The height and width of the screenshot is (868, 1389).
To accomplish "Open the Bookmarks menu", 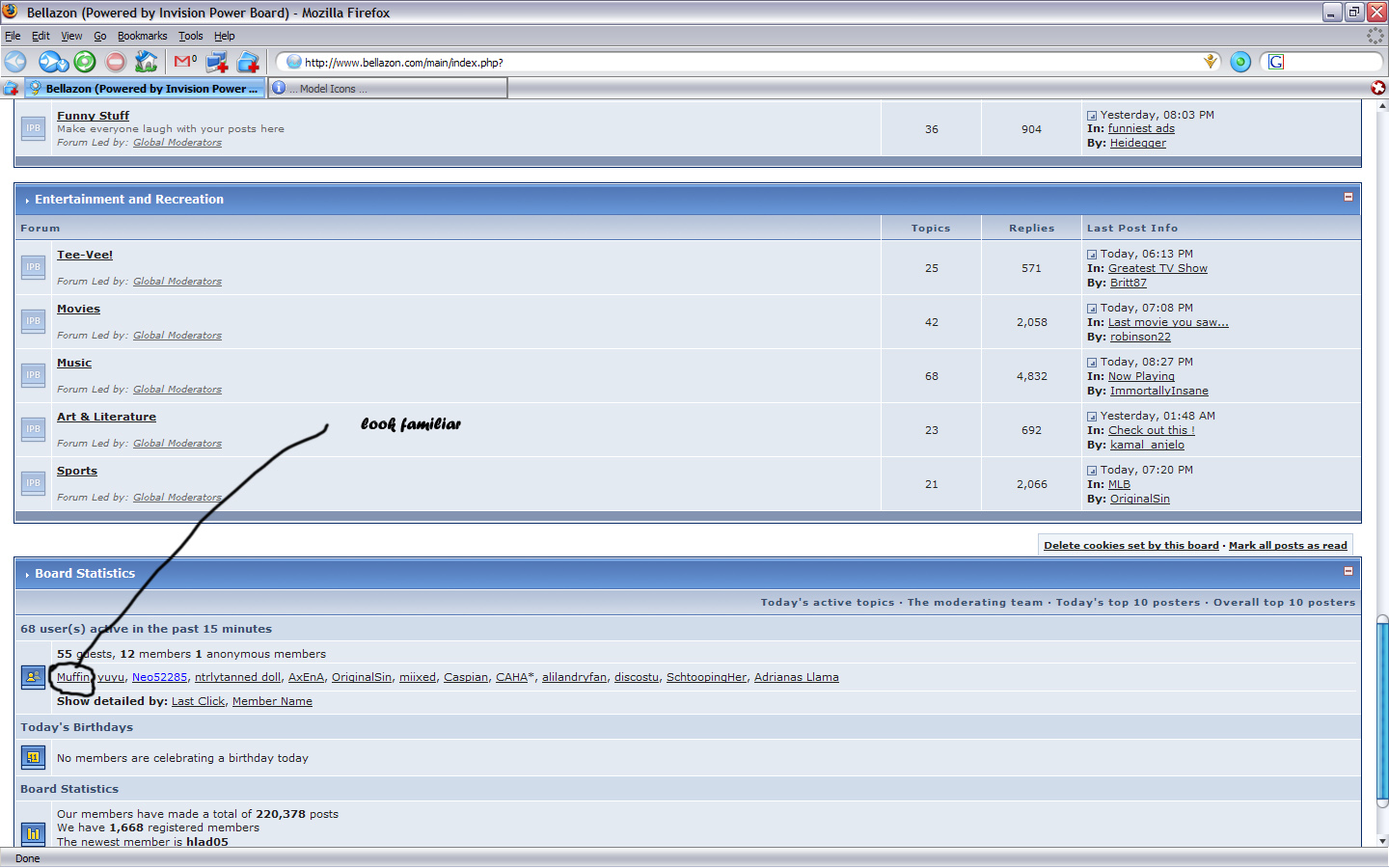I will pos(142,36).
